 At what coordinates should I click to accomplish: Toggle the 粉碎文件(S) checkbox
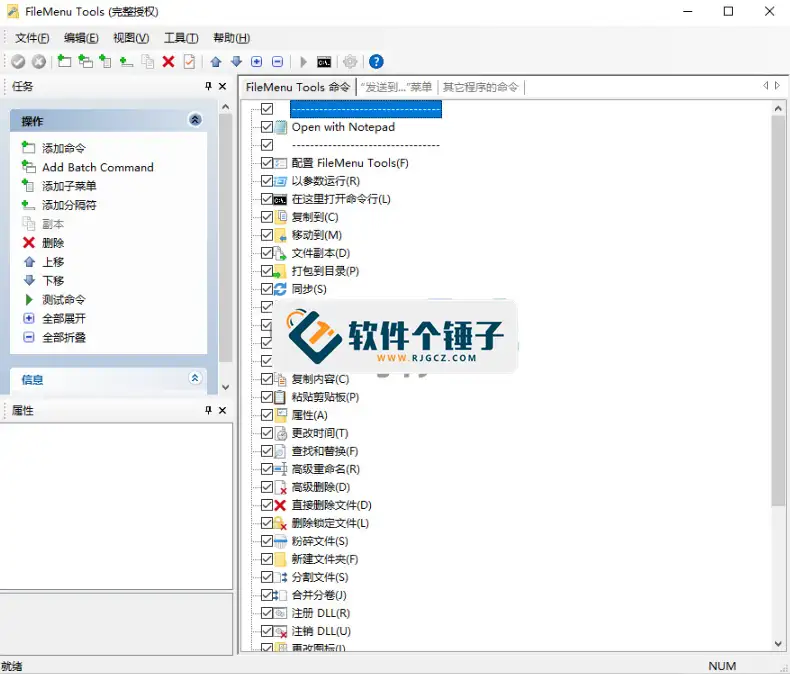coord(267,542)
